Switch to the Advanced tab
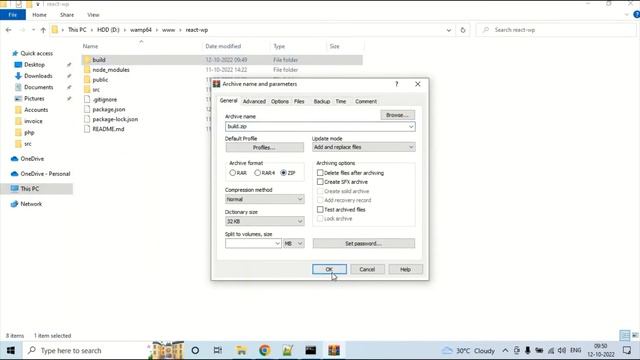The image size is (640, 360). tap(254, 101)
